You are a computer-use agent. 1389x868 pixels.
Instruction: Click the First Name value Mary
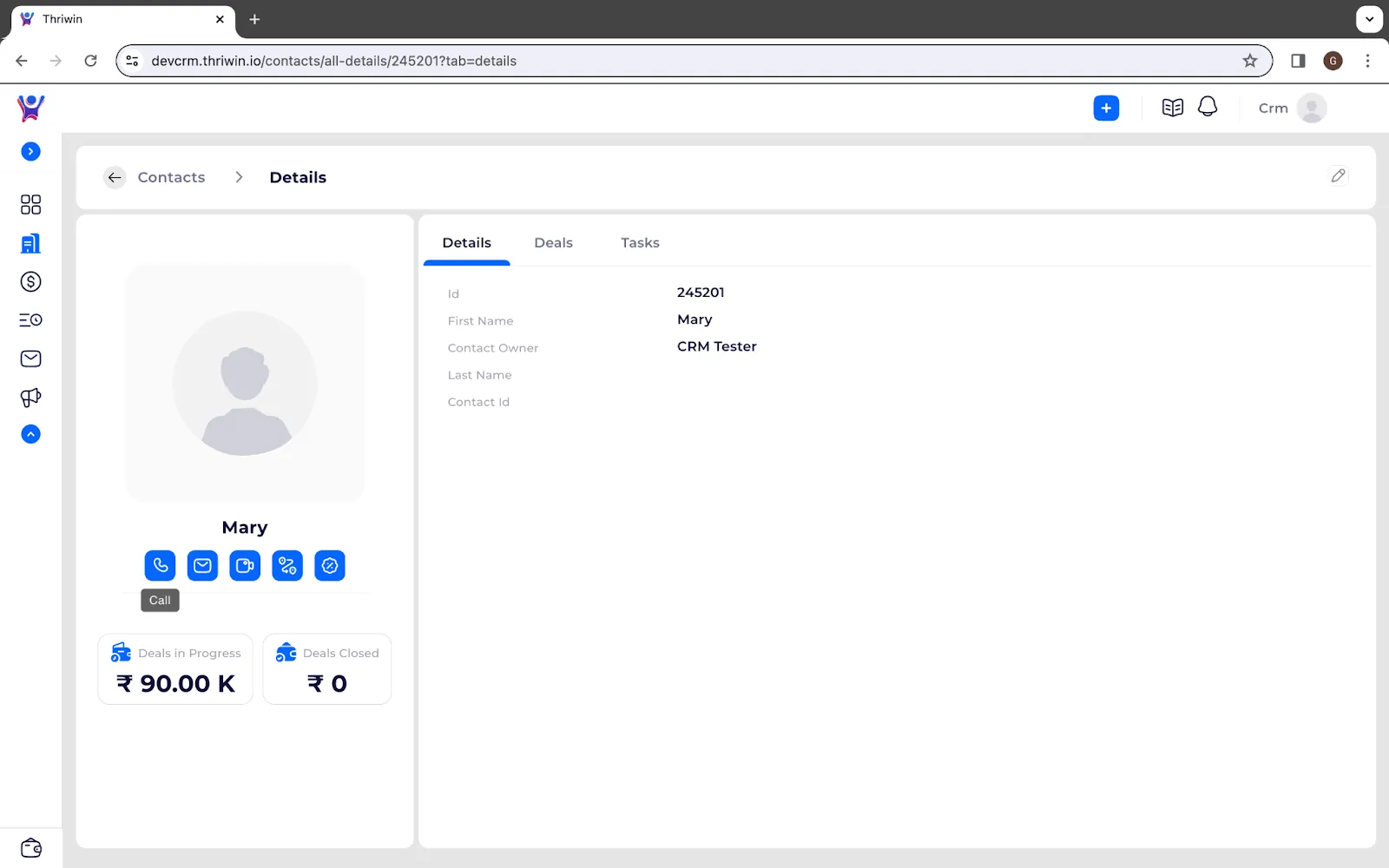click(x=694, y=319)
